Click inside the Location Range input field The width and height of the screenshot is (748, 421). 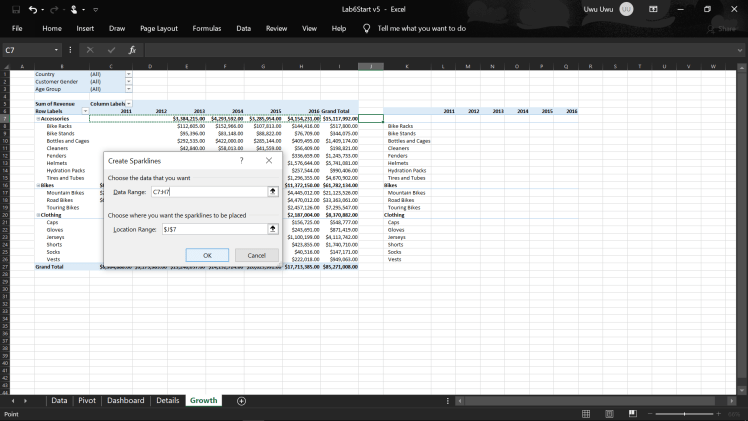point(211,229)
